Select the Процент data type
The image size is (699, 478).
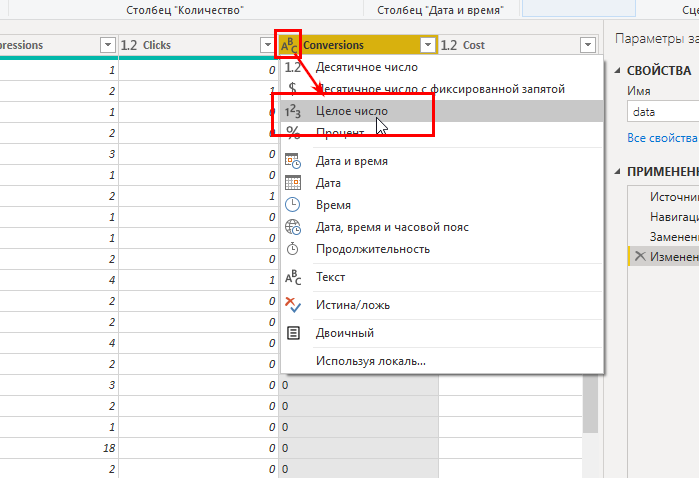[x=442, y=132]
